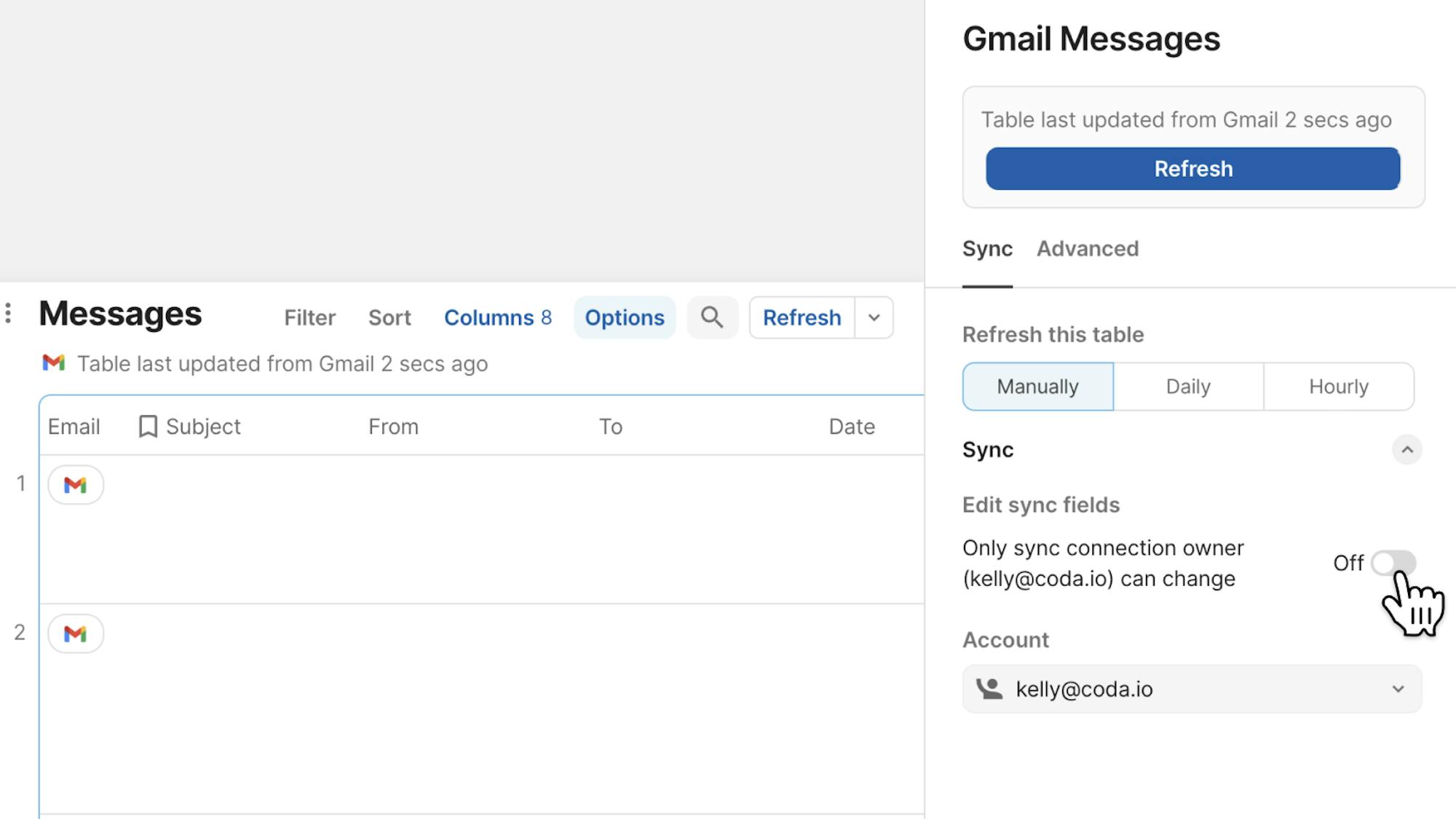The width and height of the screenshot is (1456, 819).
Task: Set table refresh to Hourly
Action: click(1338, 387)
